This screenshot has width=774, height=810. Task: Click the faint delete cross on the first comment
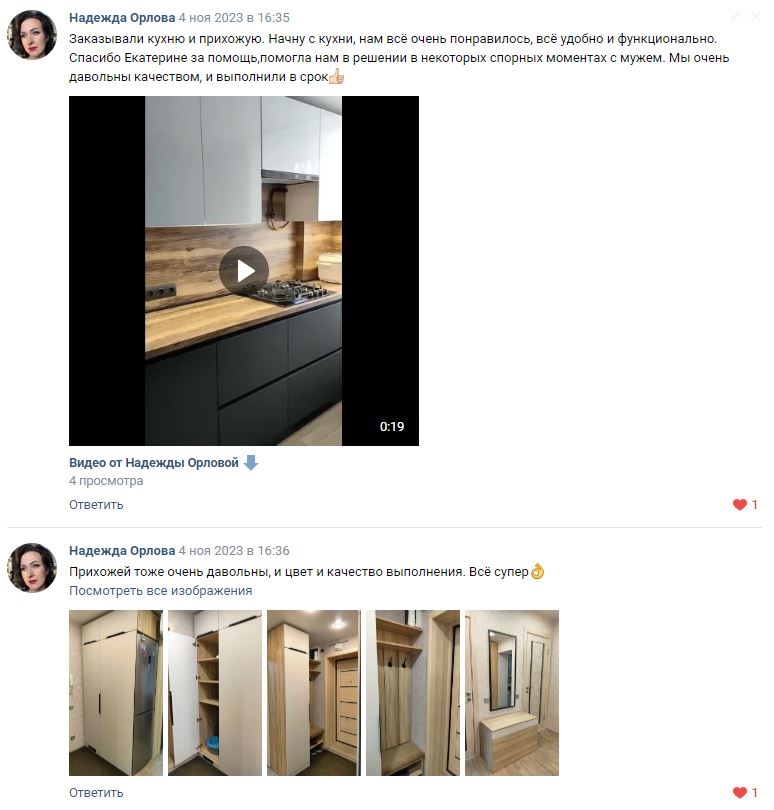tap(755, 17)
